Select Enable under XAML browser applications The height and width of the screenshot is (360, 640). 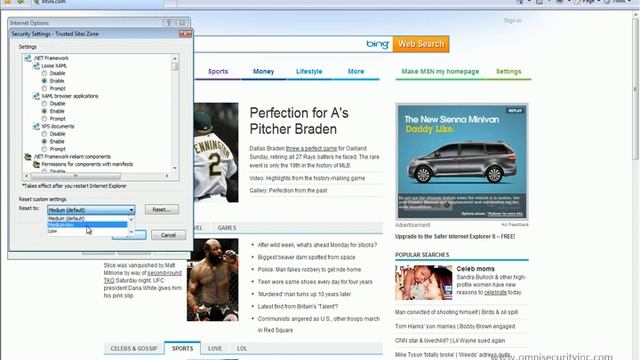click(44, 111)
